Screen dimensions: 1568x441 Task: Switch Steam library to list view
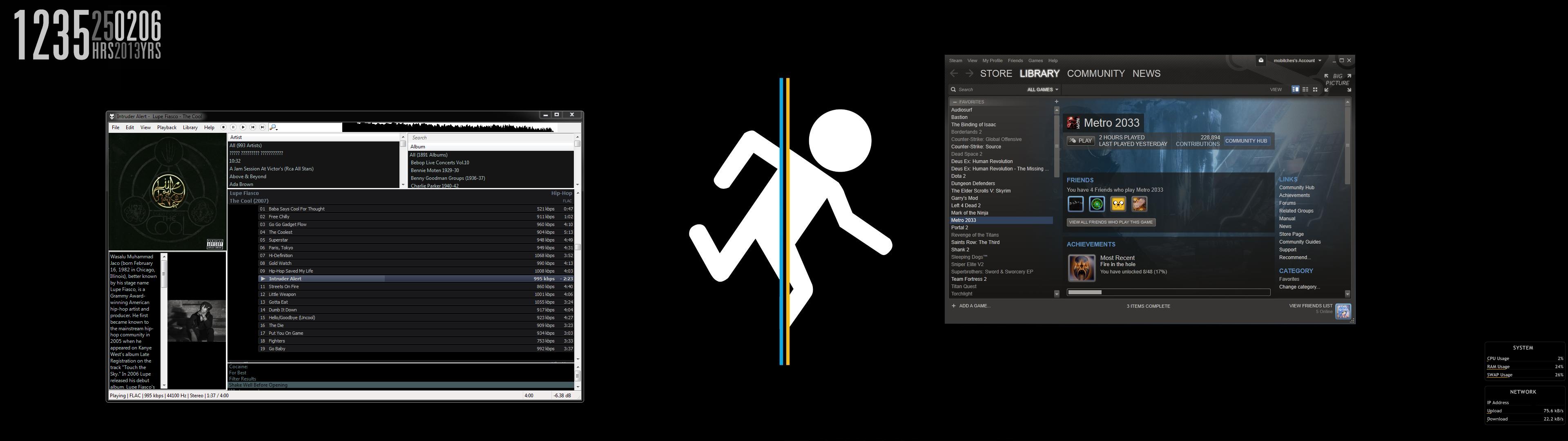click(1305, 90)
